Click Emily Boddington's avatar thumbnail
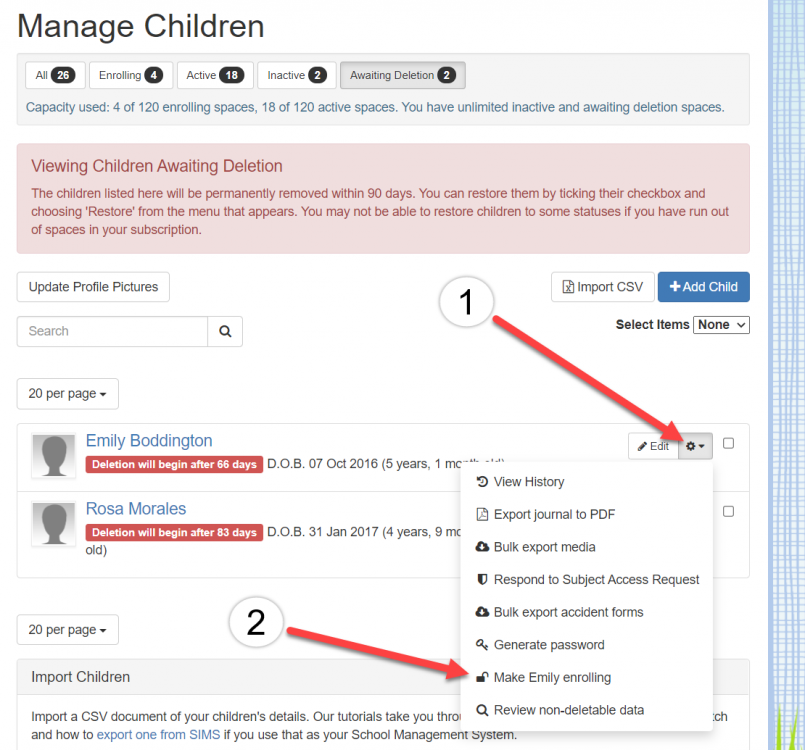Image resolution: width=805 pixels, height=750 pixels. [x=53, y=456]
